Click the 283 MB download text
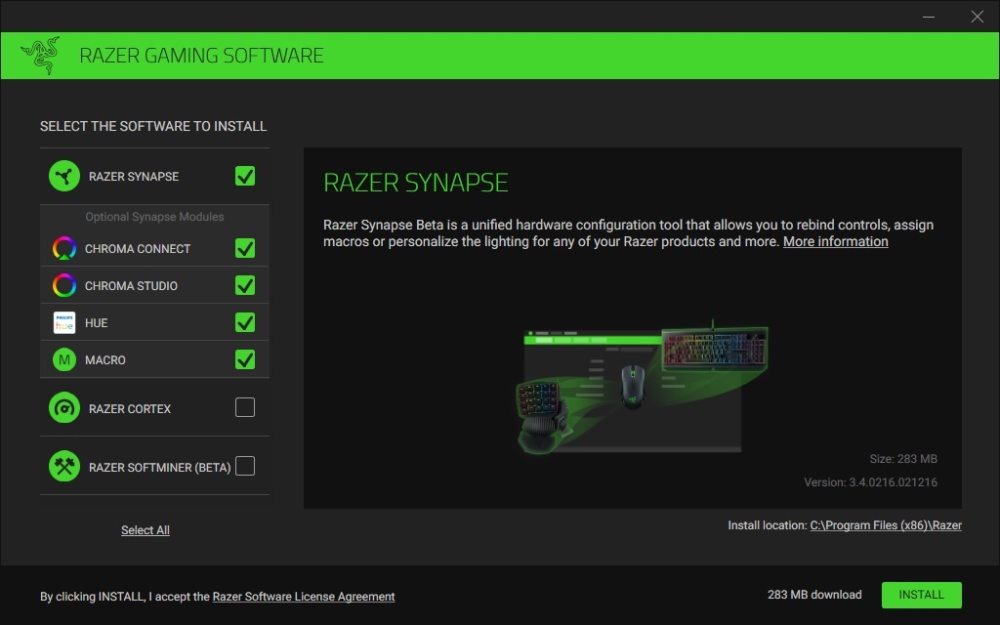This screenshot has width=1000, height=625. pyautogui.click(x=814, y=594)
